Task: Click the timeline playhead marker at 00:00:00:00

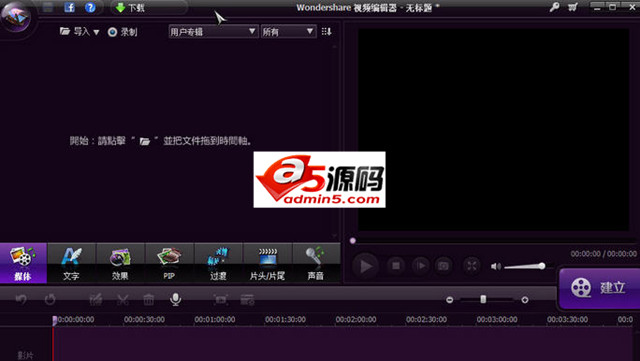Action: click(x=54, y=320)
